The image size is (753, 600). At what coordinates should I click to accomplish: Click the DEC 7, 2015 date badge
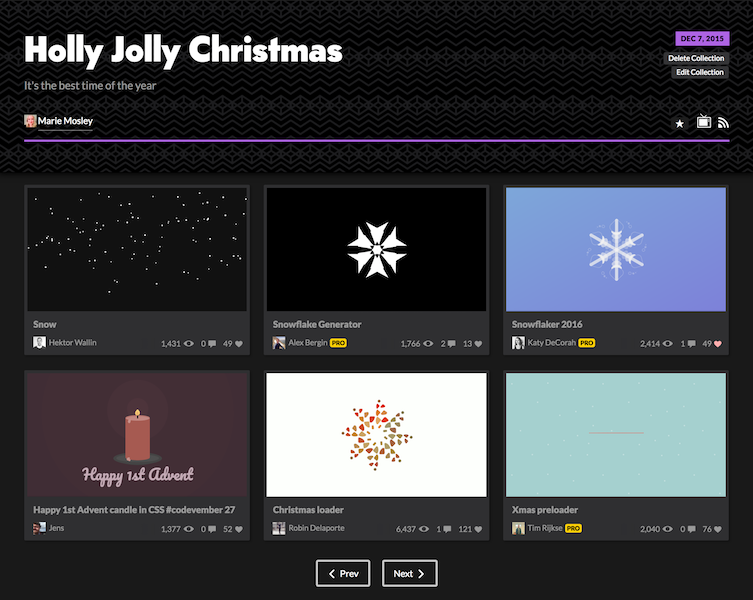point(702,38)
